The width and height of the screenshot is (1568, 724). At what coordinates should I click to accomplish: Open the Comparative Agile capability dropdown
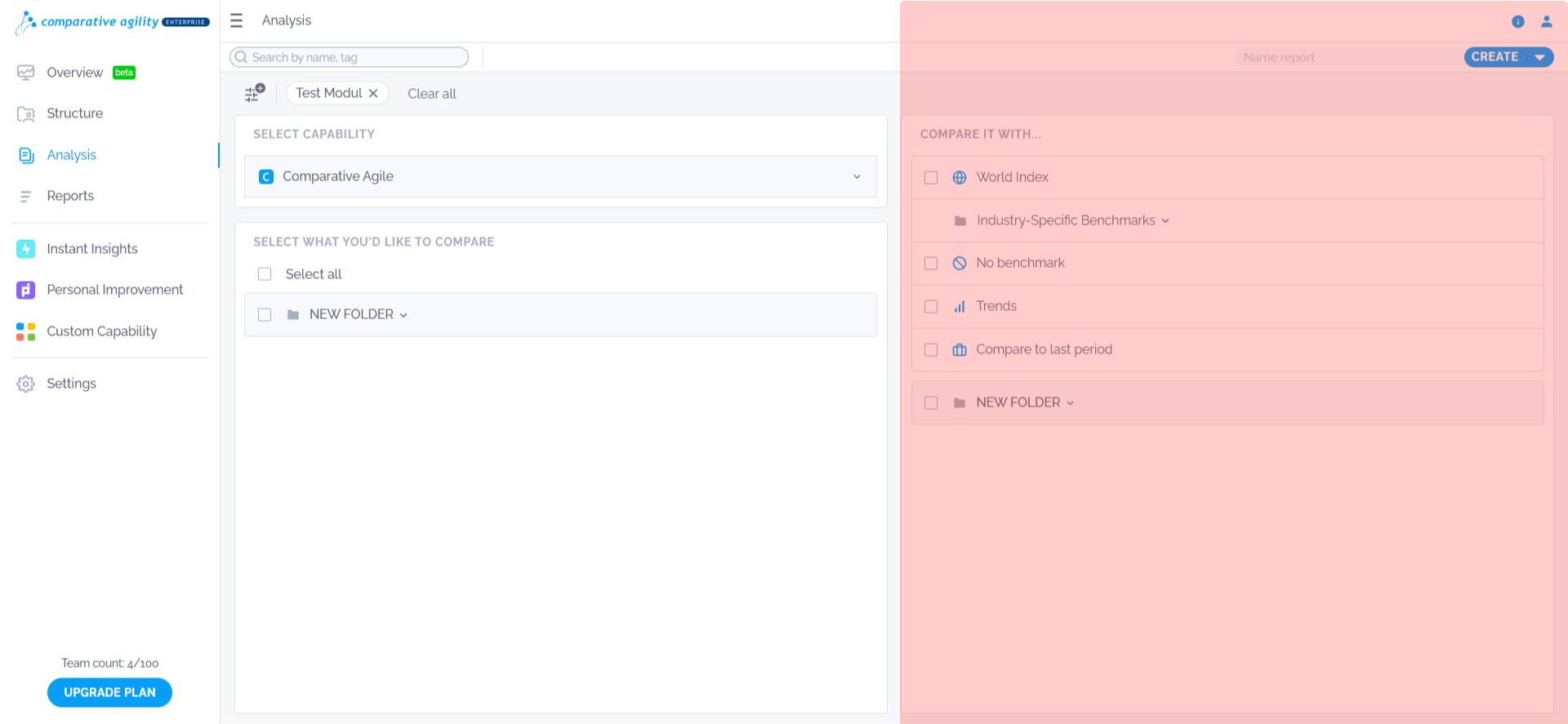click(560, 176)
